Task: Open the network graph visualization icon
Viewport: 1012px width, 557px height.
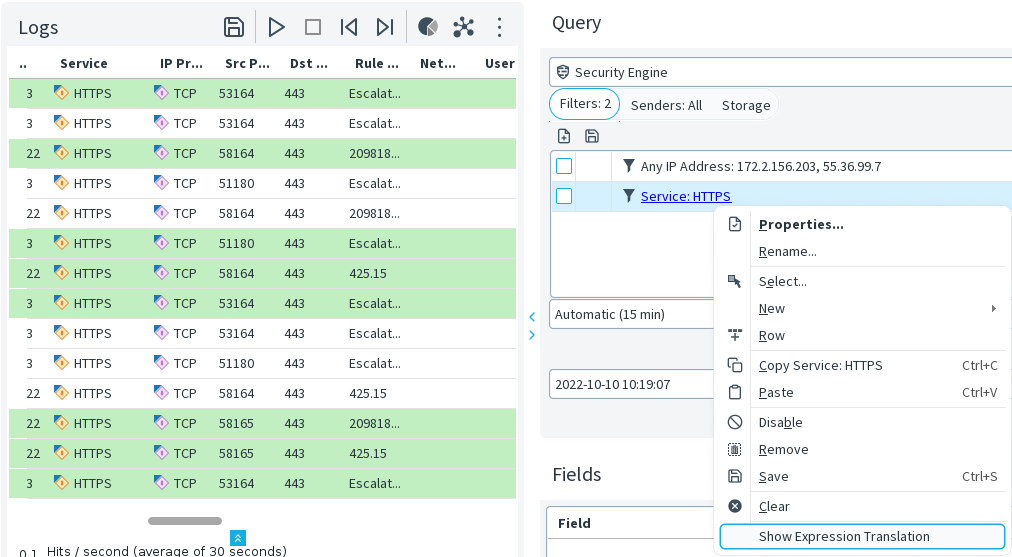Action: pyautogui.click(x=463, y=27)
